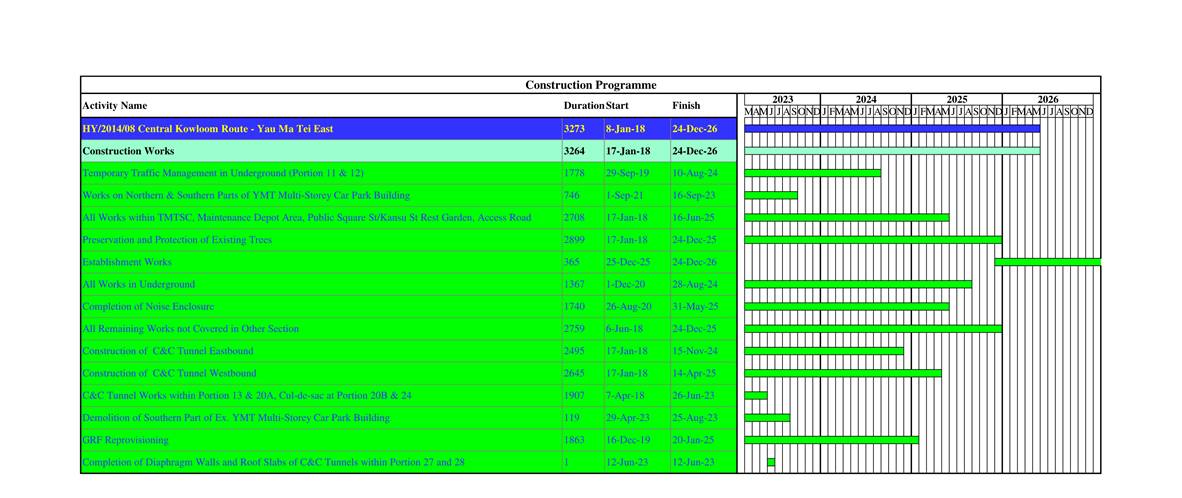This screenshot has width=1182, height=498.
Task: Click the 3273 duration cell
Action: point(574,129)
